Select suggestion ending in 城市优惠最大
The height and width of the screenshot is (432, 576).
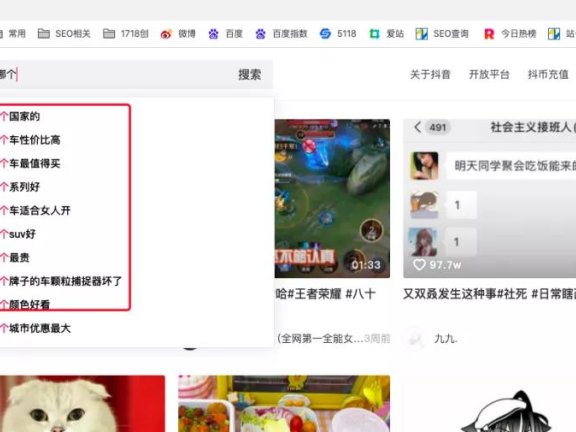(x=36, y=328)
